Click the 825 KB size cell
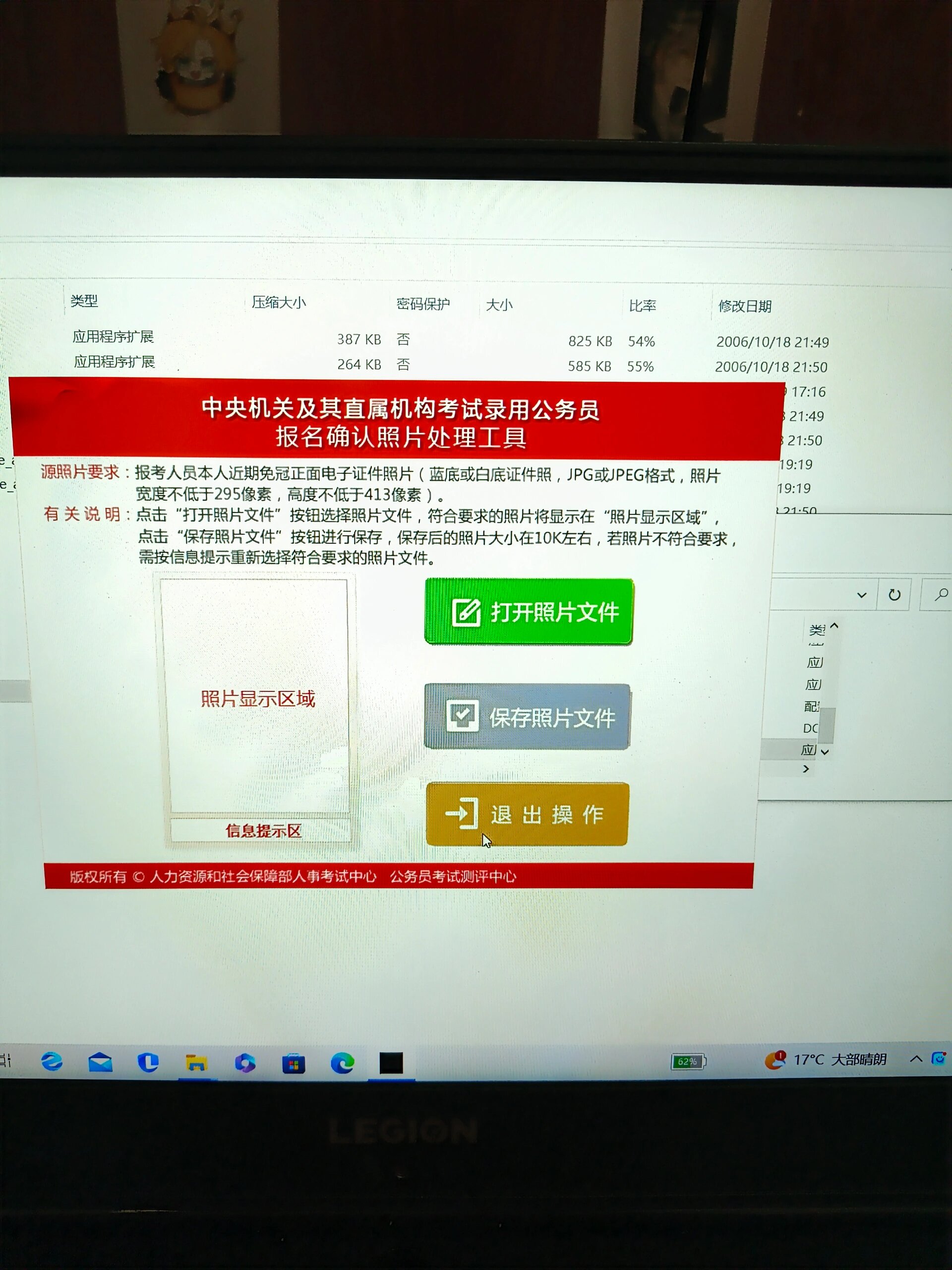 [x=590, y=341]
